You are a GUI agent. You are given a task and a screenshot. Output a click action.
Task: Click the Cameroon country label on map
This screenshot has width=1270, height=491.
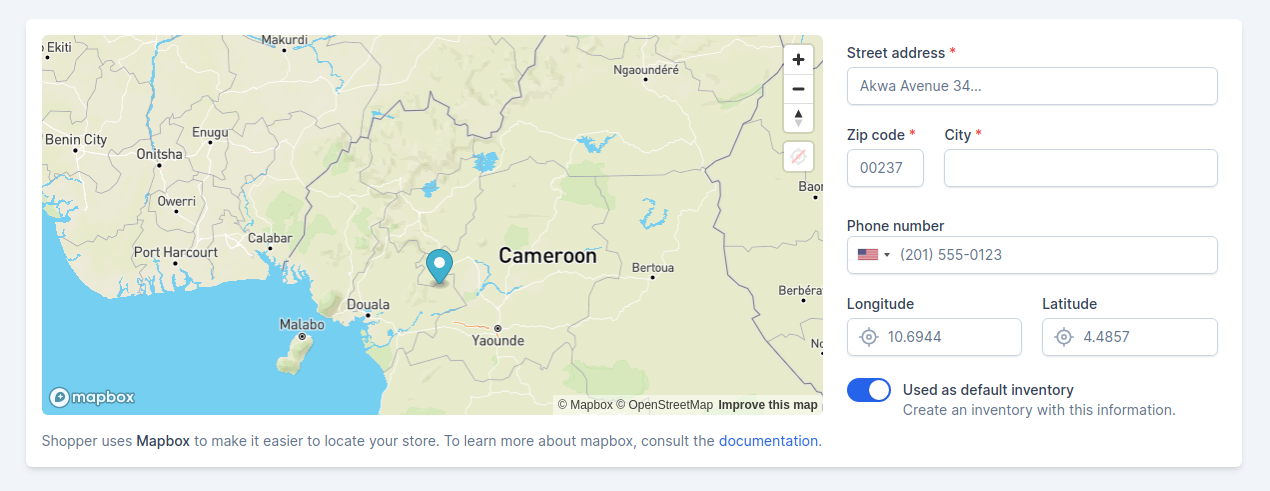[548, 256]
